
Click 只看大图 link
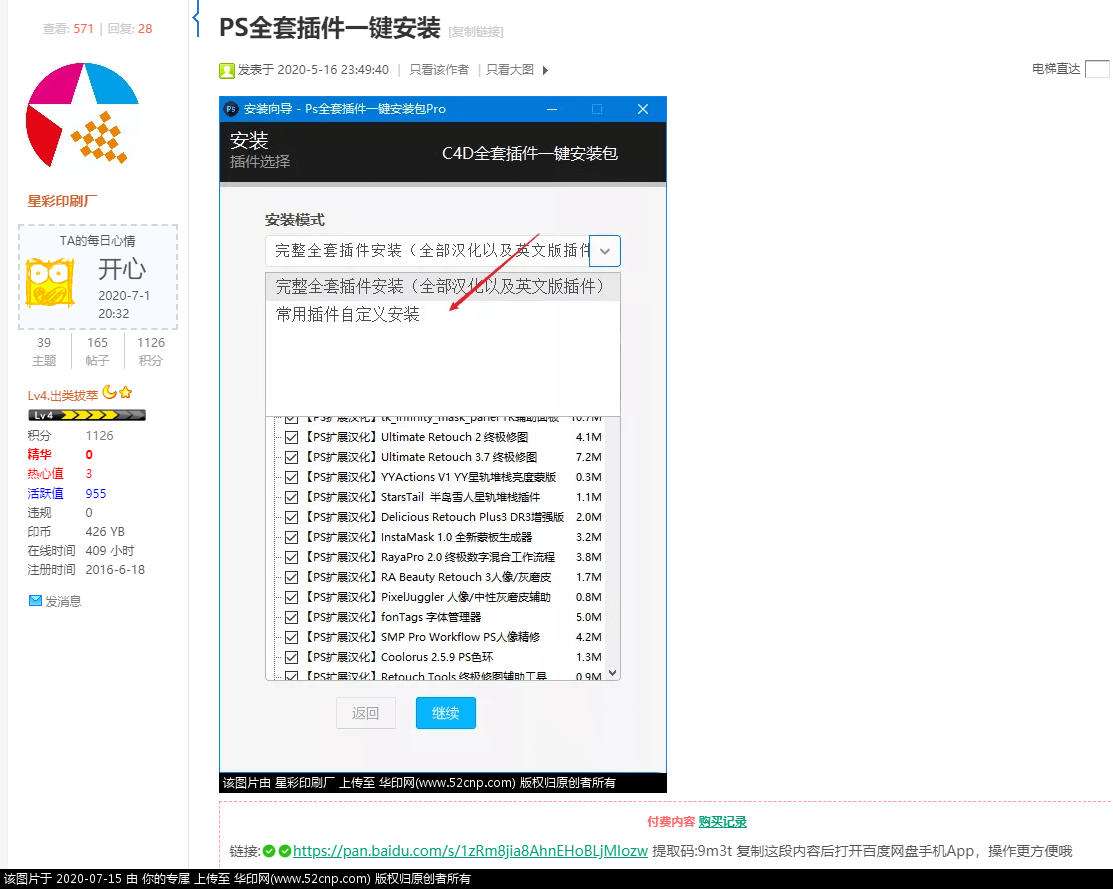[510, 70]
